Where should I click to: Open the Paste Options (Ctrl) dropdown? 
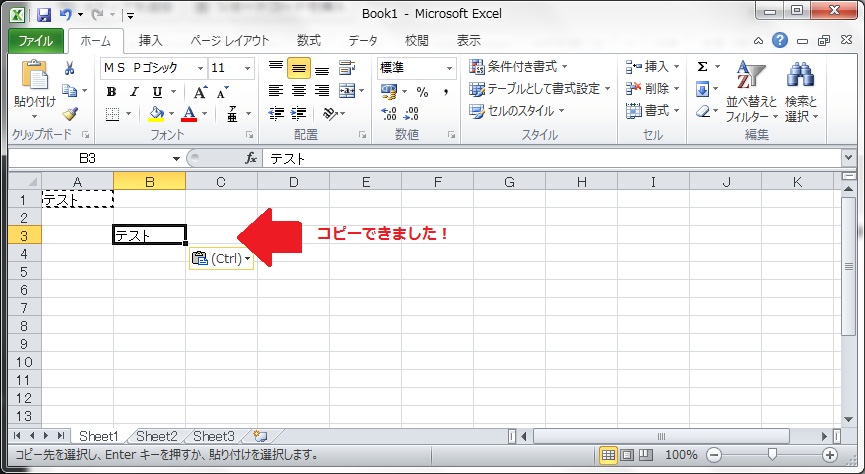click(221, 259)
